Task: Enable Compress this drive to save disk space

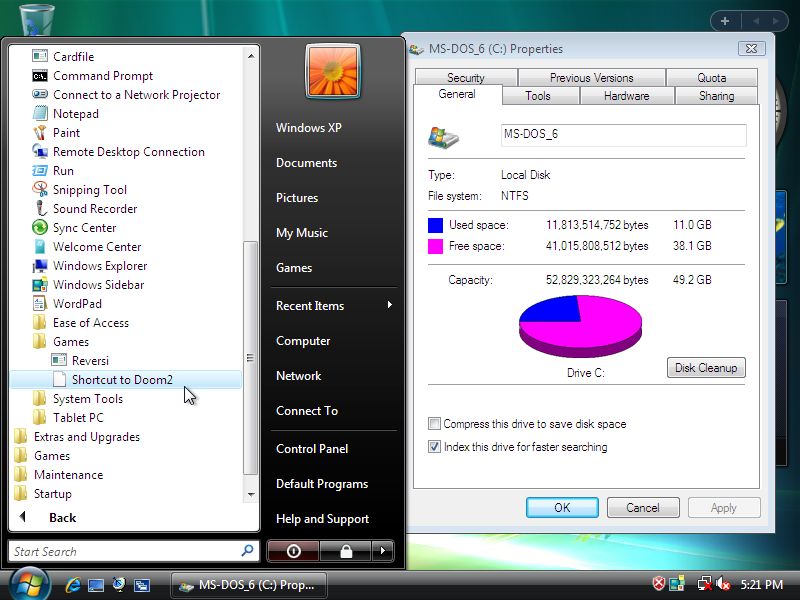Action: point(434,423)
